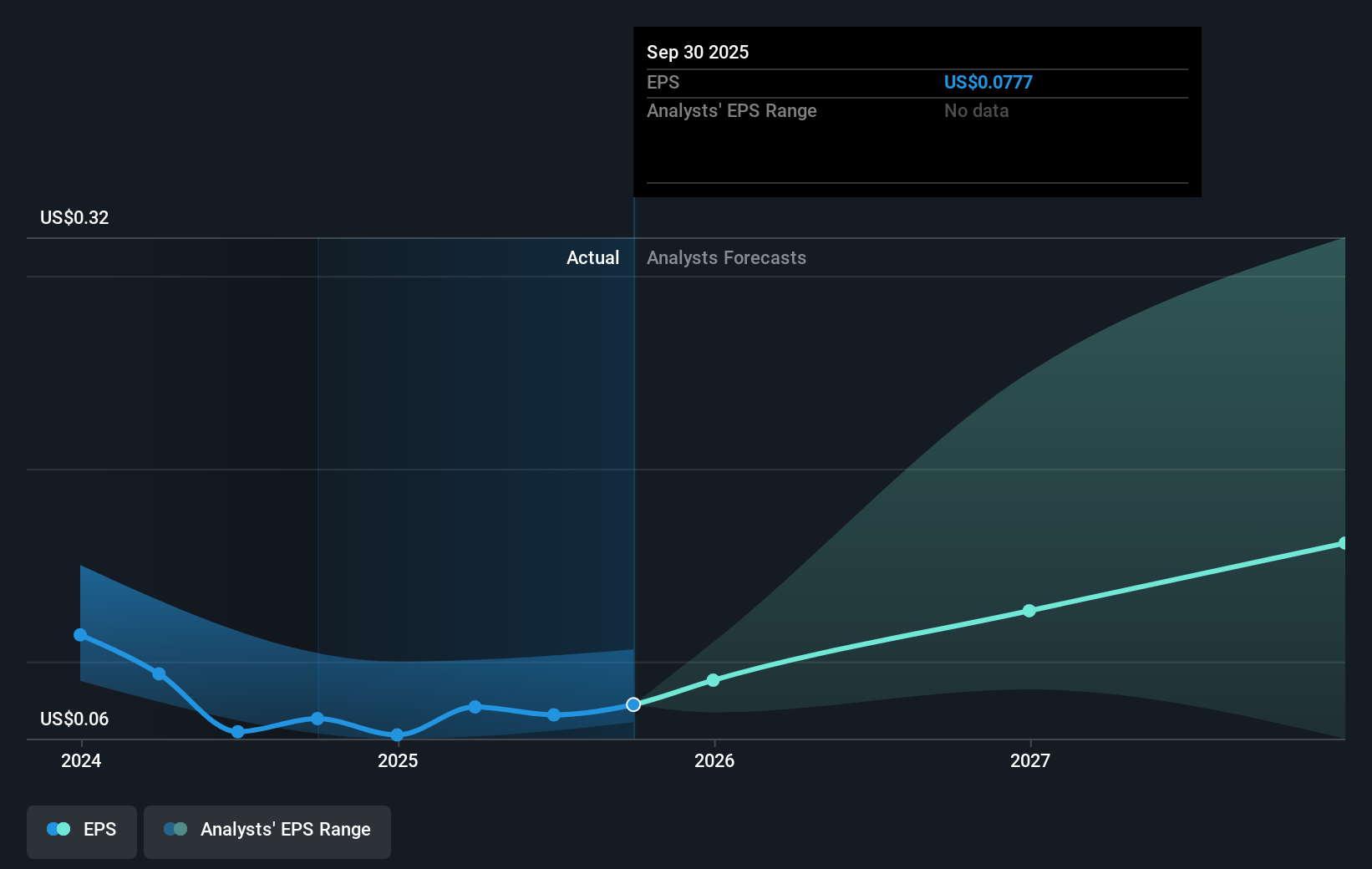The image size is (1372, 869).
Task: Click the final forecast point at far right
Action: coord(1344,543)
